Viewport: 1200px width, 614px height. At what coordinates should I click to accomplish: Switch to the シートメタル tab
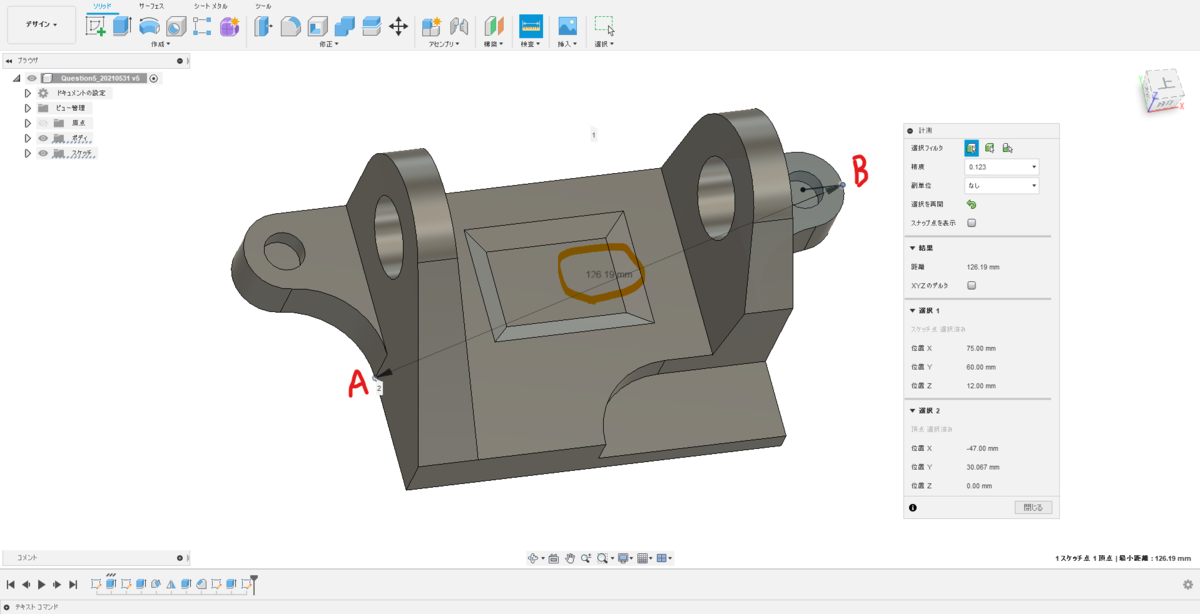pos(210,6)
